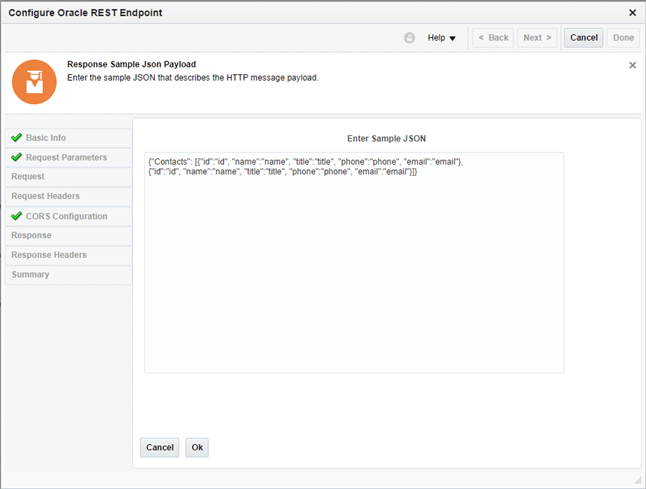Jump to the Summary step

pyautogui.click(x=30, y=274)
